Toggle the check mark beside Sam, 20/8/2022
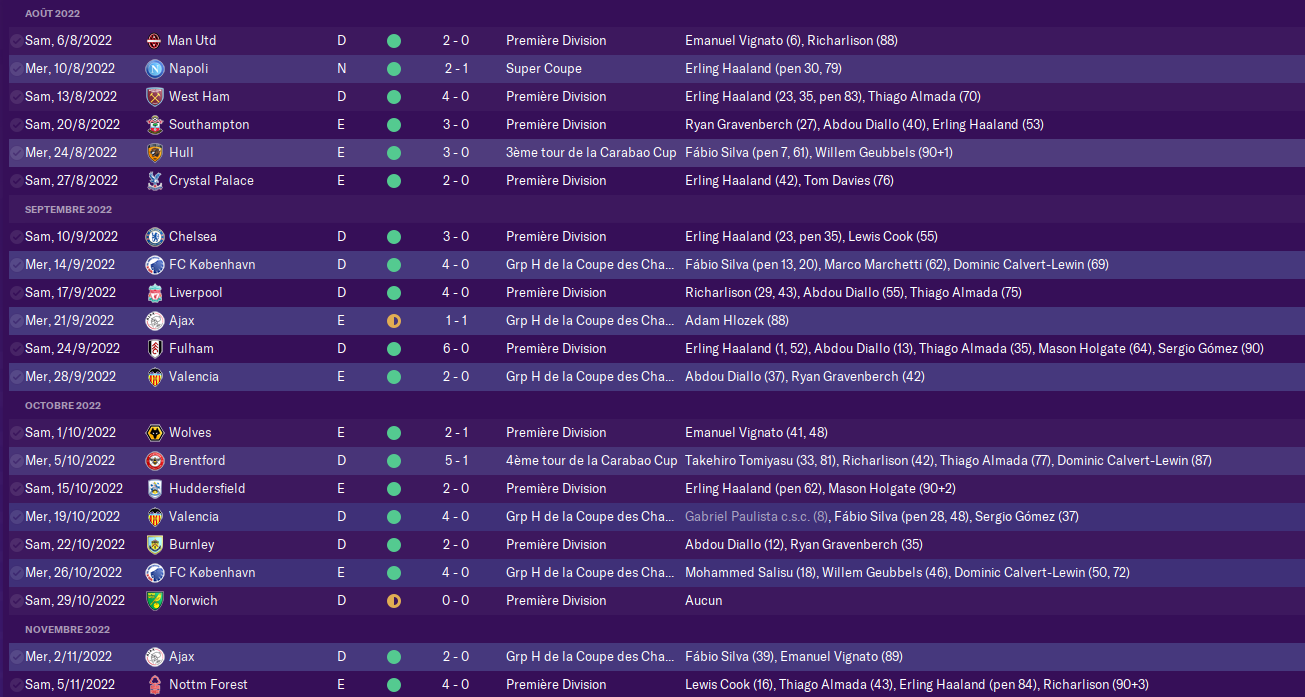Screen dimensions: 1305x697 [x=16, y=125]
